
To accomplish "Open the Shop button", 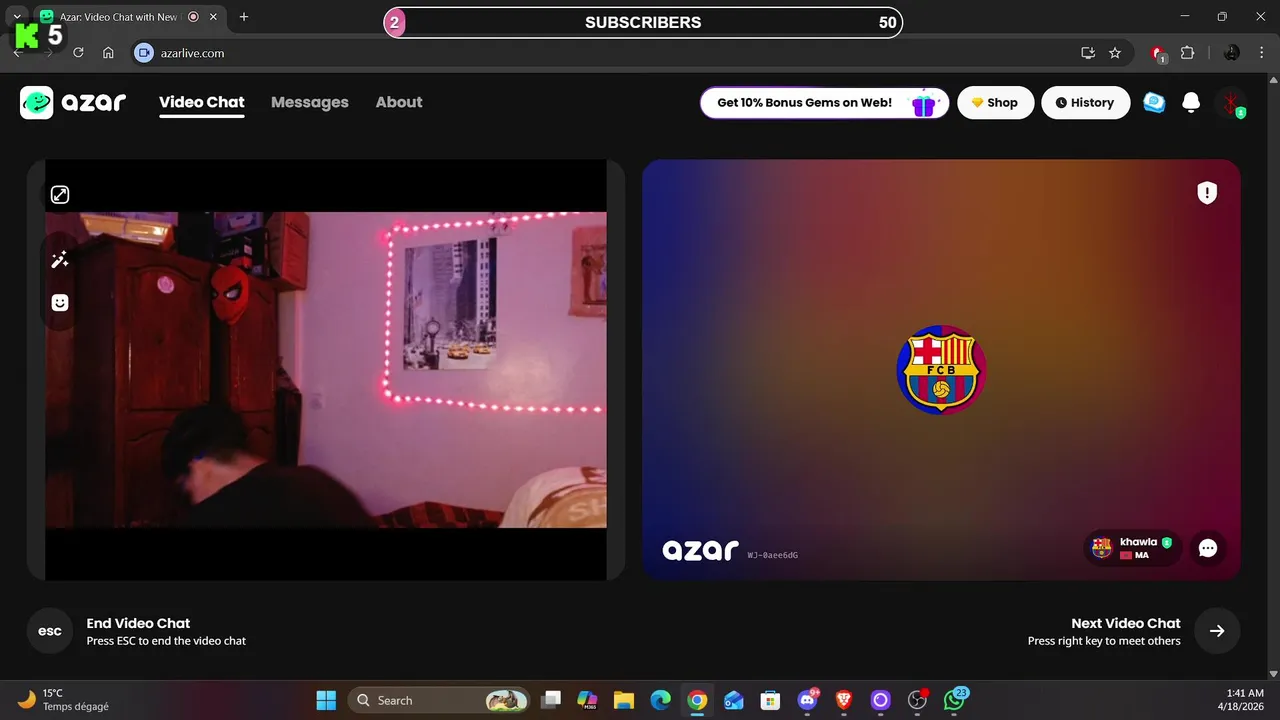I will (x=995, y=102).
